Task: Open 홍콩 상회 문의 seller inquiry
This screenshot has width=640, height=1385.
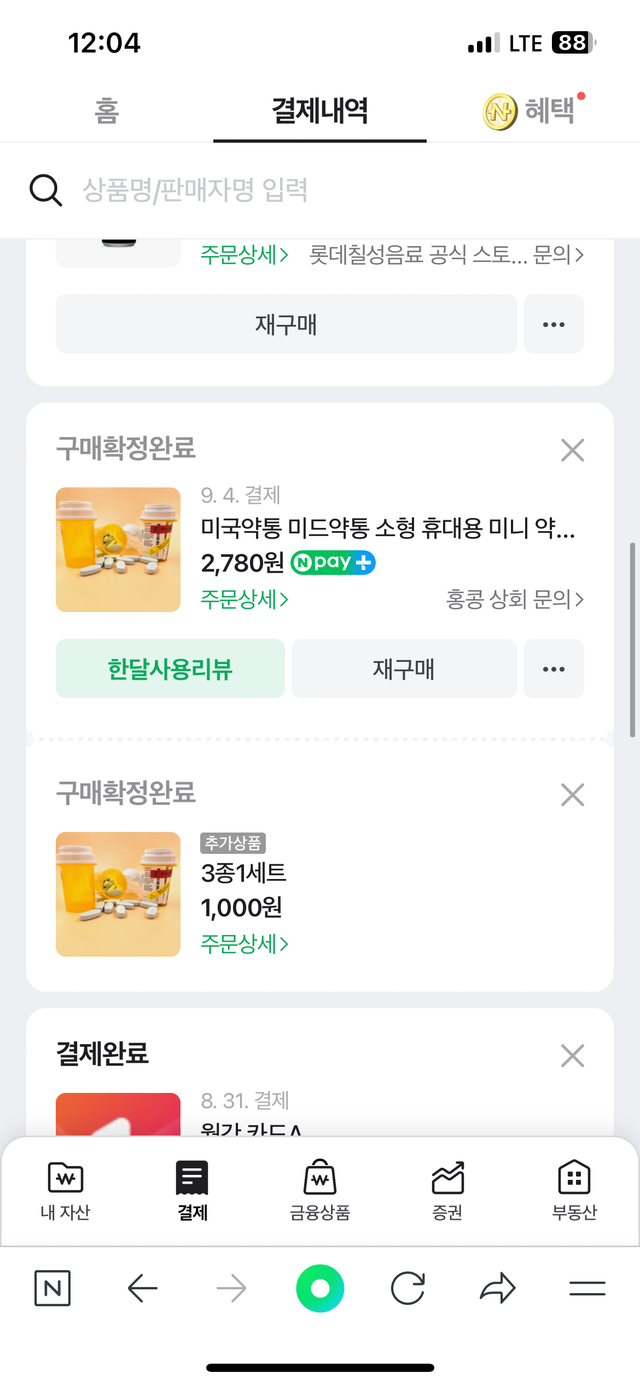Action: pyautogui.click(x=515, y=599)
